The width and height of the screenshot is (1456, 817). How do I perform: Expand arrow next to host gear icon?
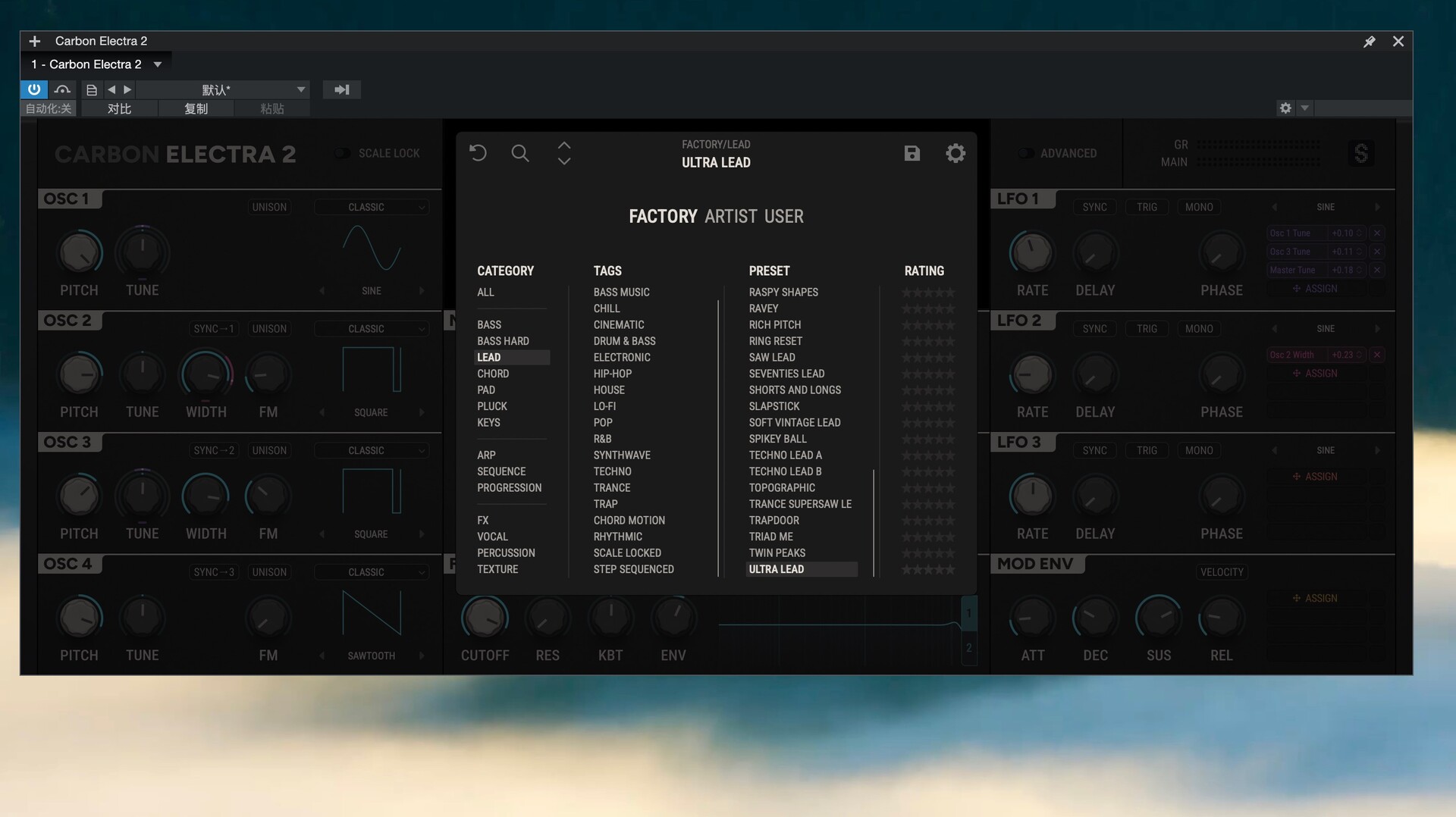pos(1305,108)
